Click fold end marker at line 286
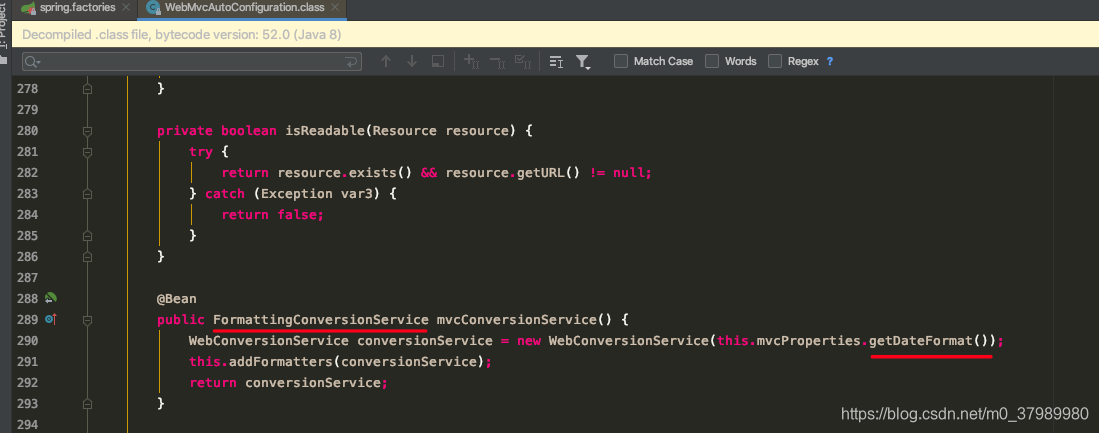The width and height of the screenshot is (1099, 433). click(88, 256)
